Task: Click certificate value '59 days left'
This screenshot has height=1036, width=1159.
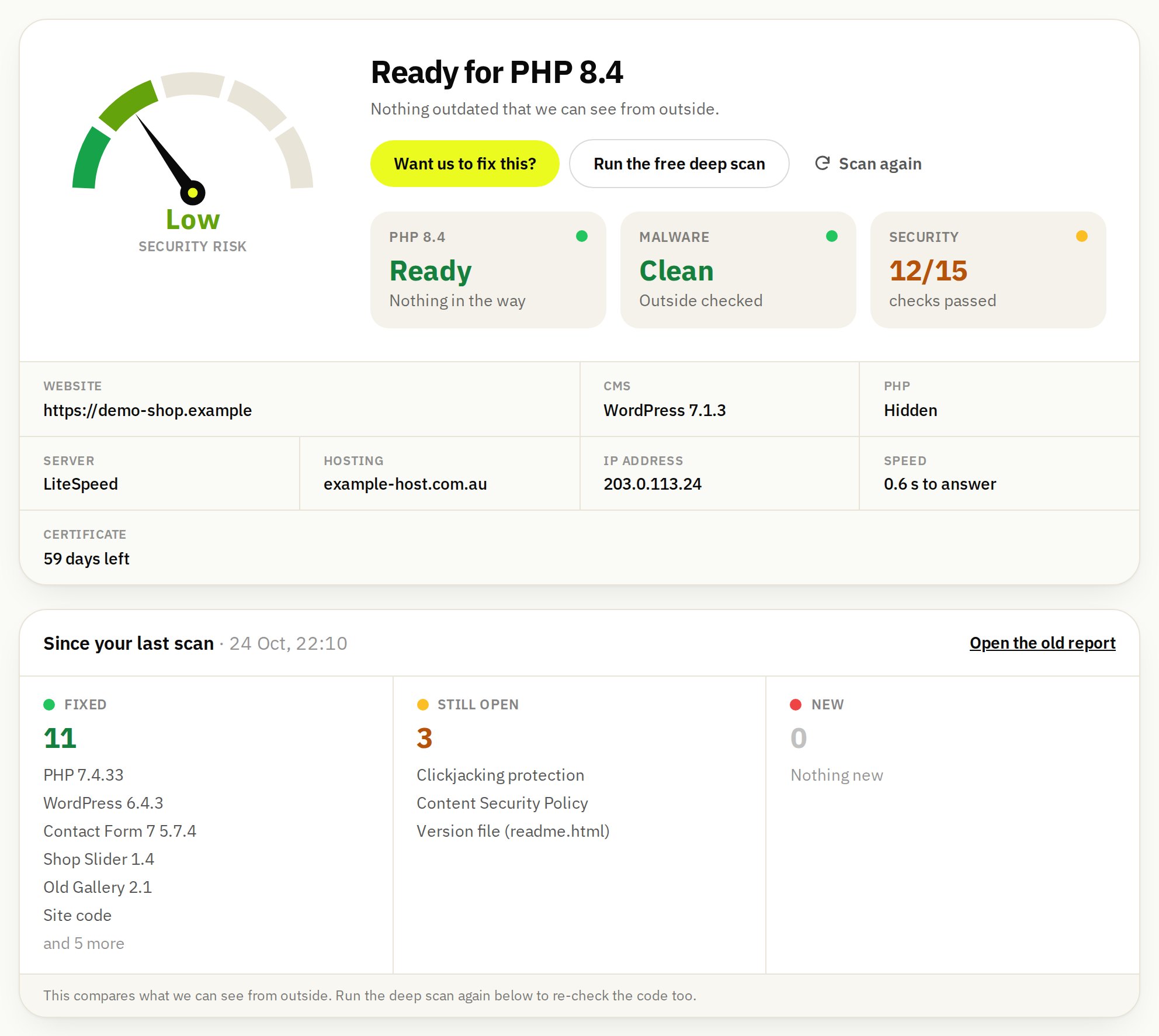Action: click(86, 559)
